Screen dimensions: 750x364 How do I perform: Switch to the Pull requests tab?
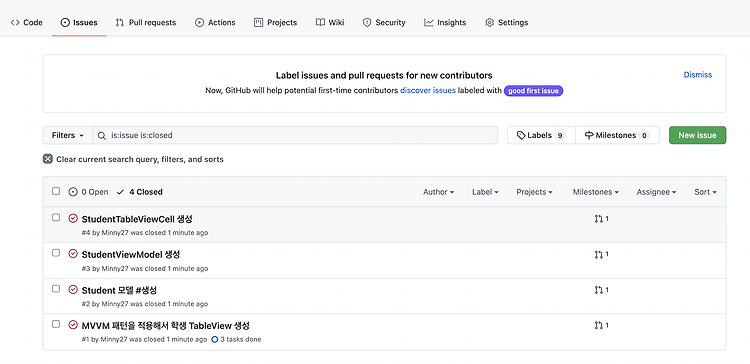[145, 22]
